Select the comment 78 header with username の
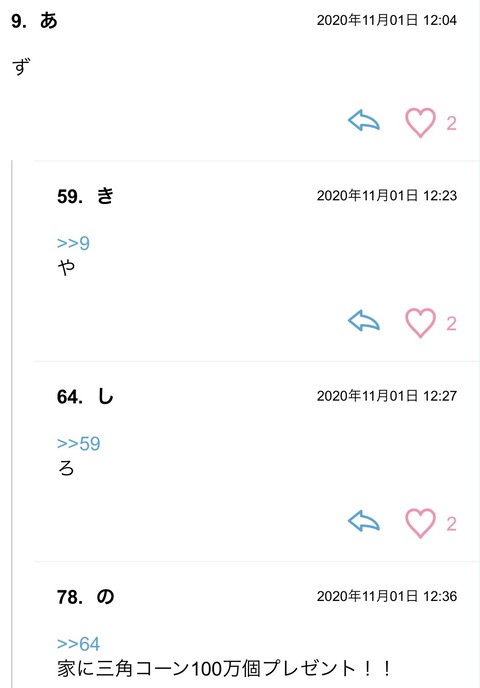The height and width of the screenshot is (688, 480). [x=86, y=597]
